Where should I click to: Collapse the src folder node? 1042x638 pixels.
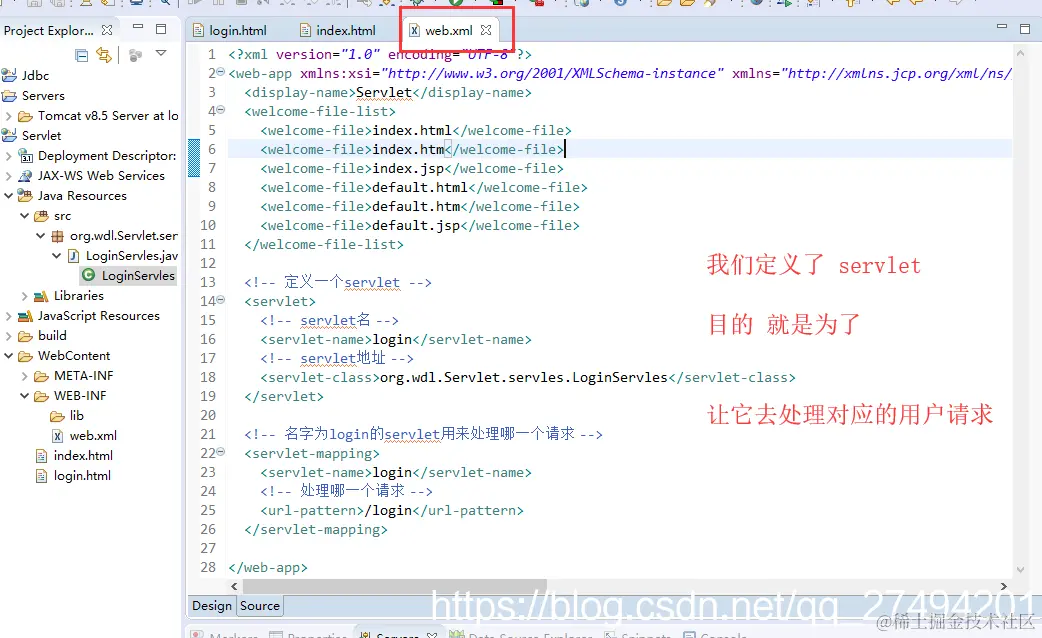[25, 216]
